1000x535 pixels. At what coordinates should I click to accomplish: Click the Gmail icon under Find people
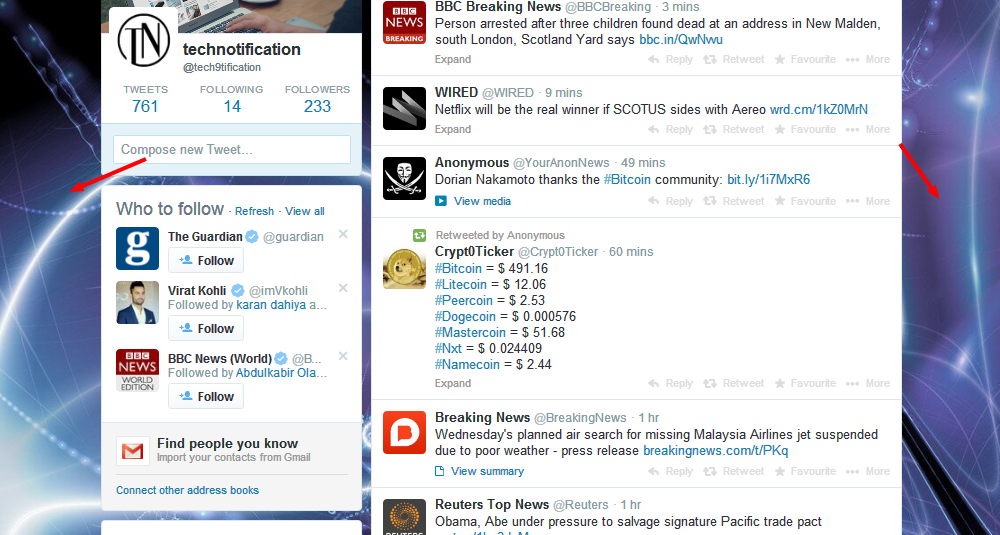133,451
